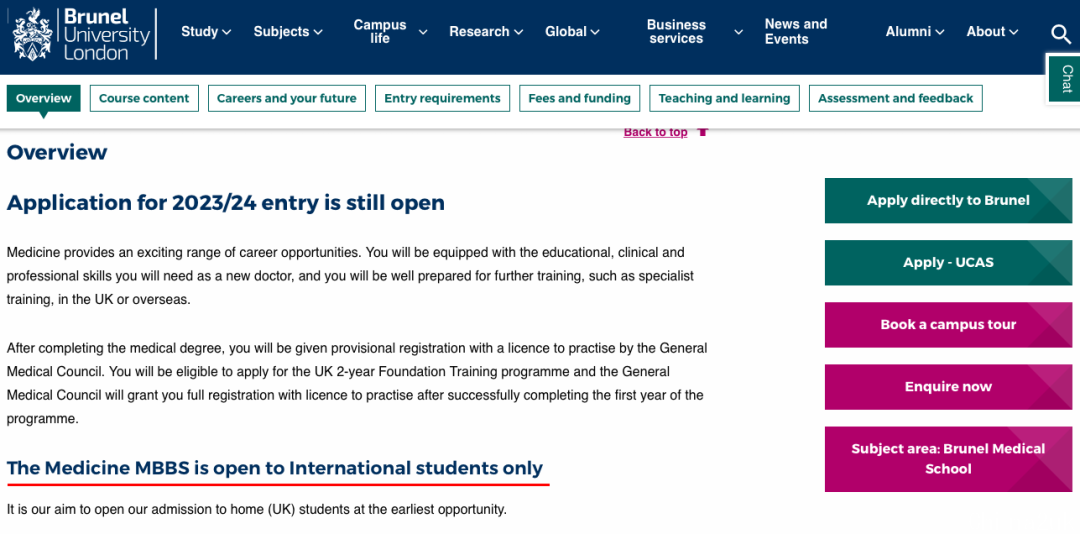The image size is (1080, 534).
Task: Follow the Back to top link
Action: tap(655, 132)
